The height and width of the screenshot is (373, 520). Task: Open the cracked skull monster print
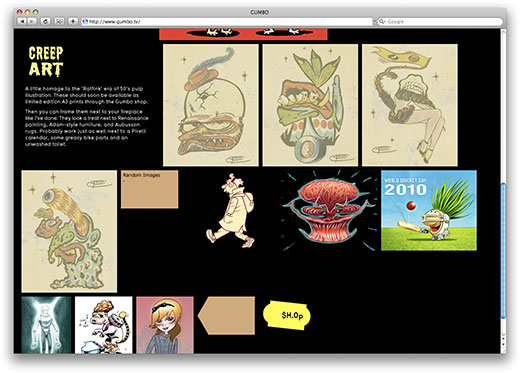(211, 105)
